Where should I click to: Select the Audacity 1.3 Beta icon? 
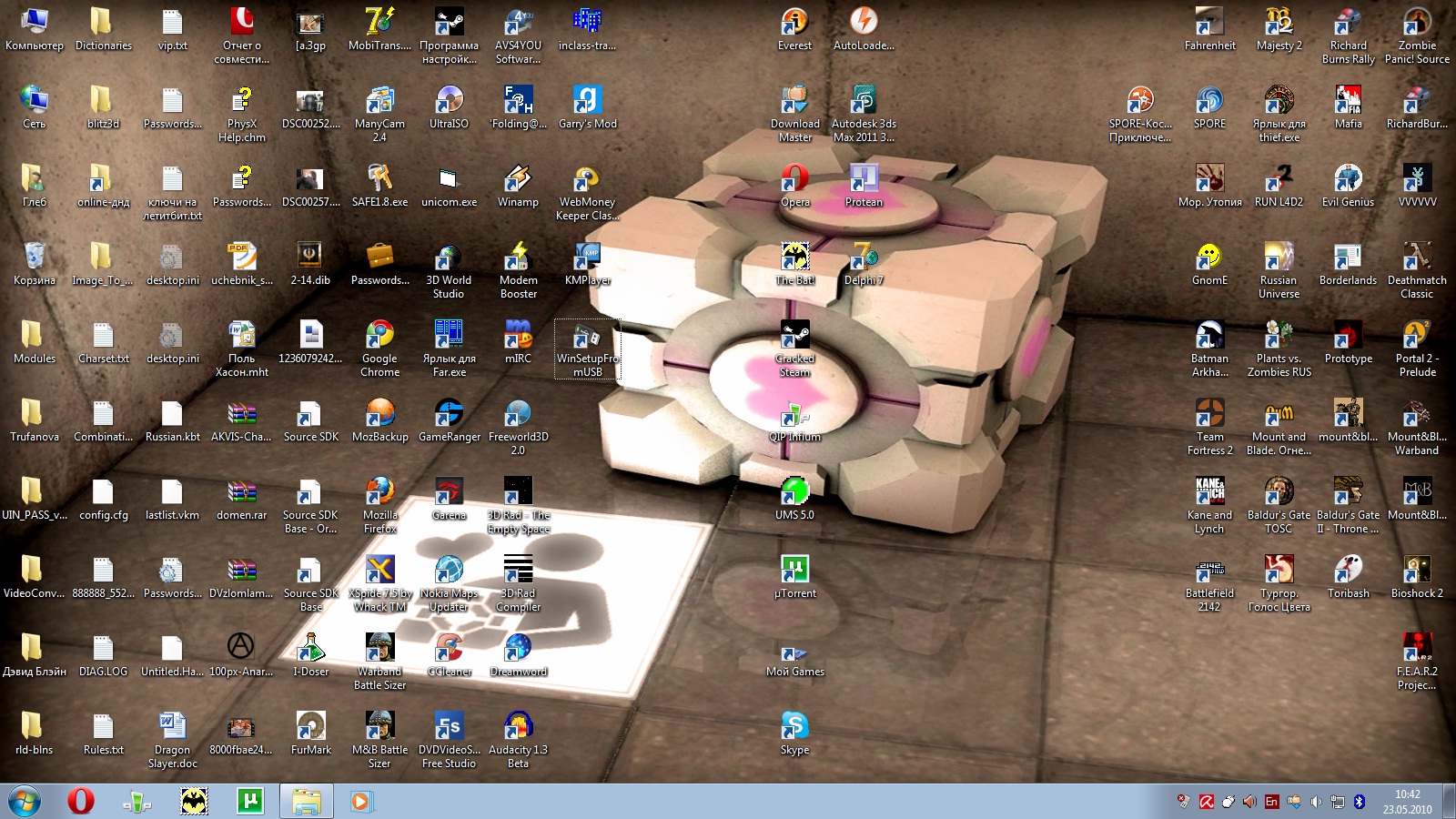click(518, 728)
